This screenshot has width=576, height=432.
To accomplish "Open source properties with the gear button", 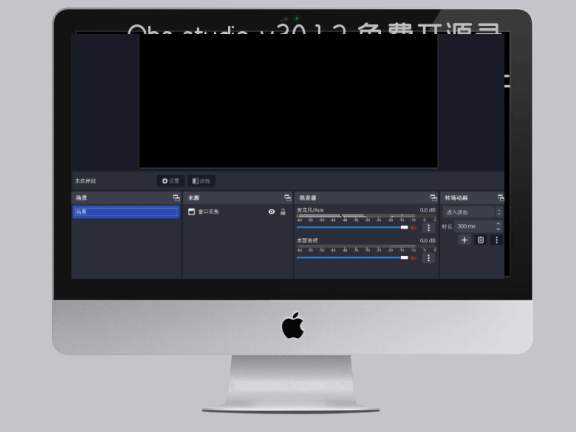I will [171, 181].
